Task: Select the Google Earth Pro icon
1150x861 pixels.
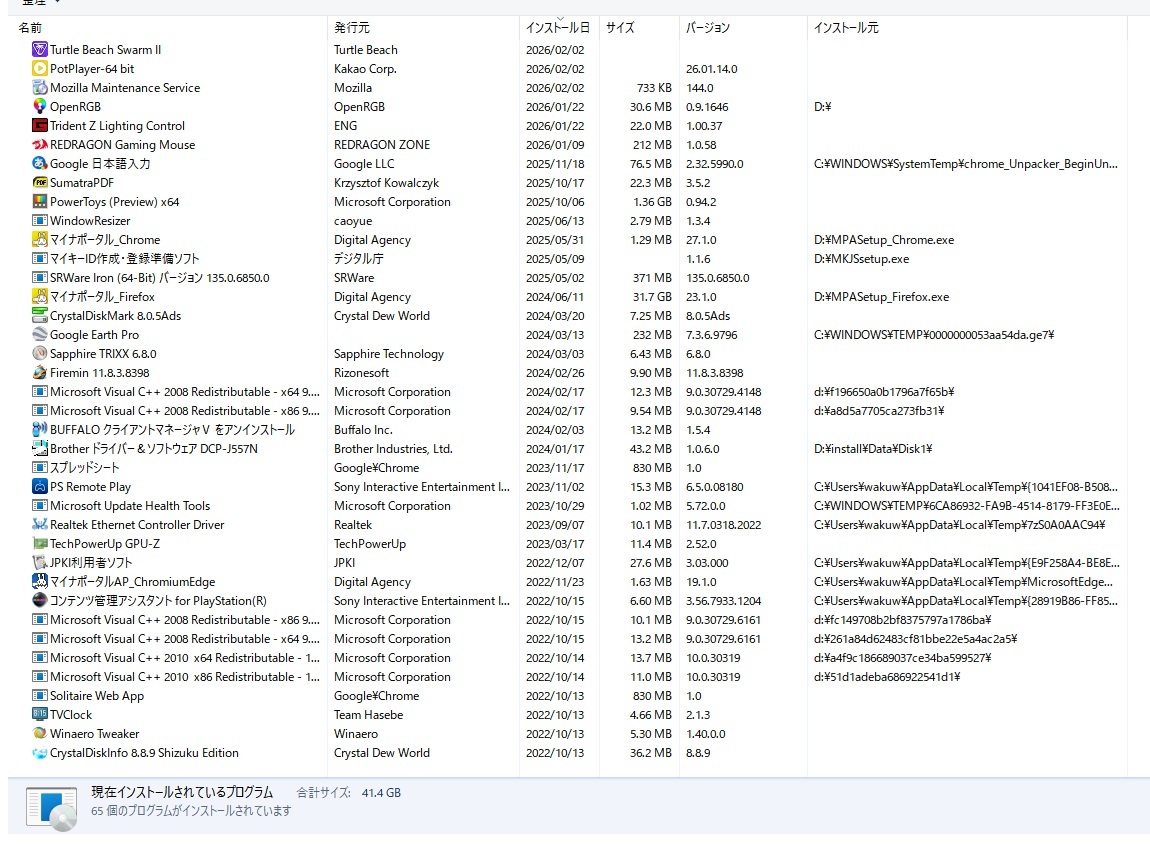Action: [x=40, y=335]
